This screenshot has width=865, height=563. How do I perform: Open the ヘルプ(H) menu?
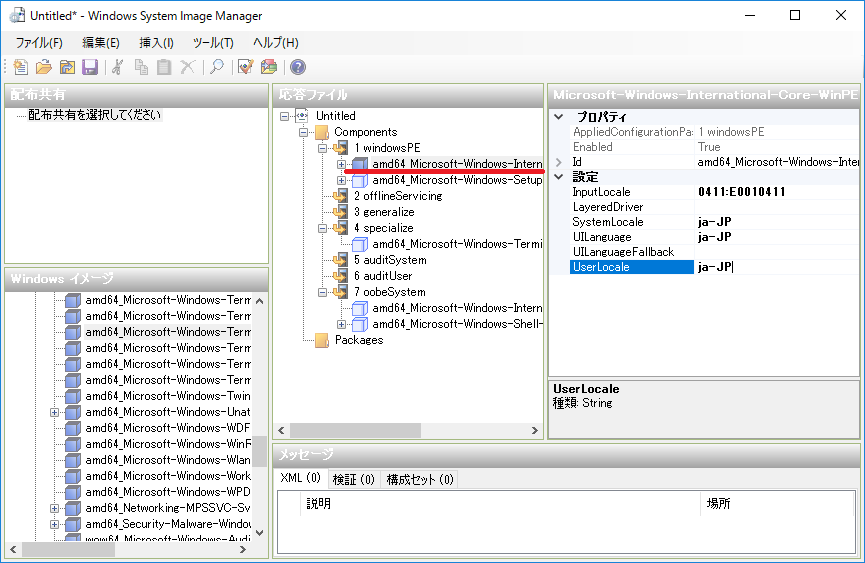(x=275, y=42)
